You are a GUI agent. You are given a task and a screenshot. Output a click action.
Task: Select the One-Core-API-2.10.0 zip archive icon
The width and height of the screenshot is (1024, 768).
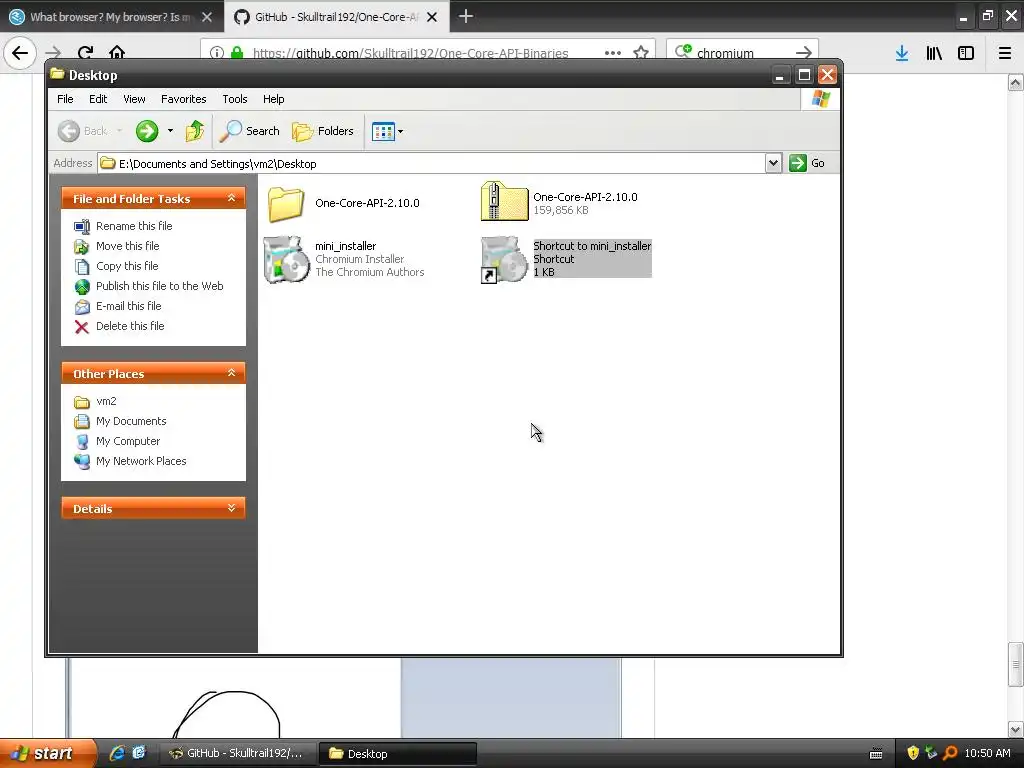tap(504, 201)
